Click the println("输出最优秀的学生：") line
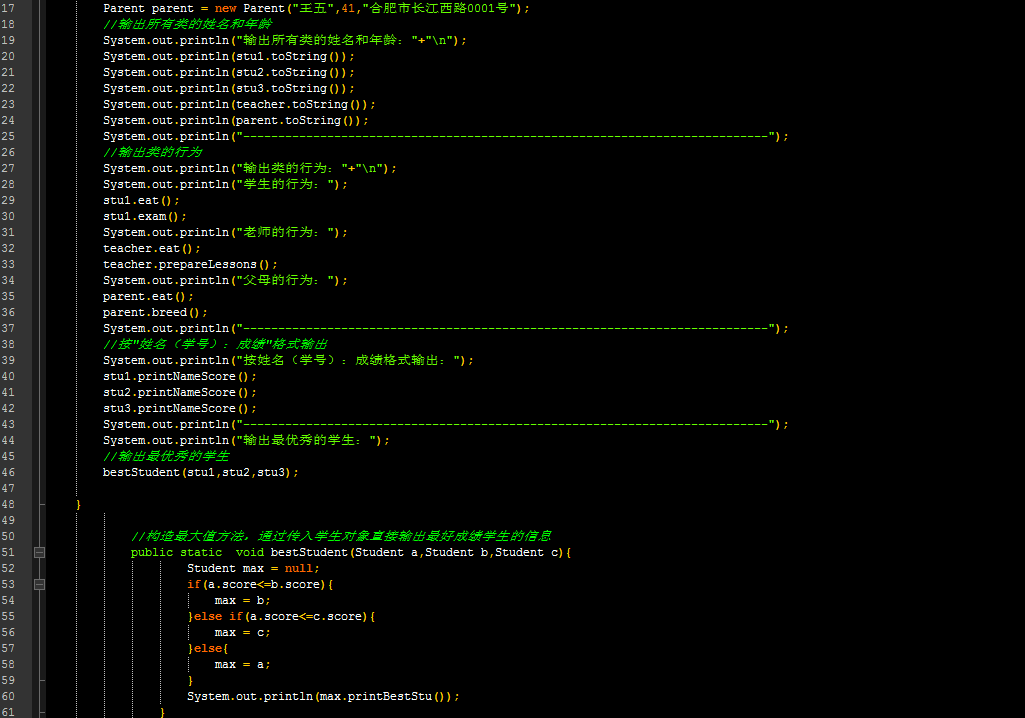Screen dimensions: 1025x718 [246, 441]
